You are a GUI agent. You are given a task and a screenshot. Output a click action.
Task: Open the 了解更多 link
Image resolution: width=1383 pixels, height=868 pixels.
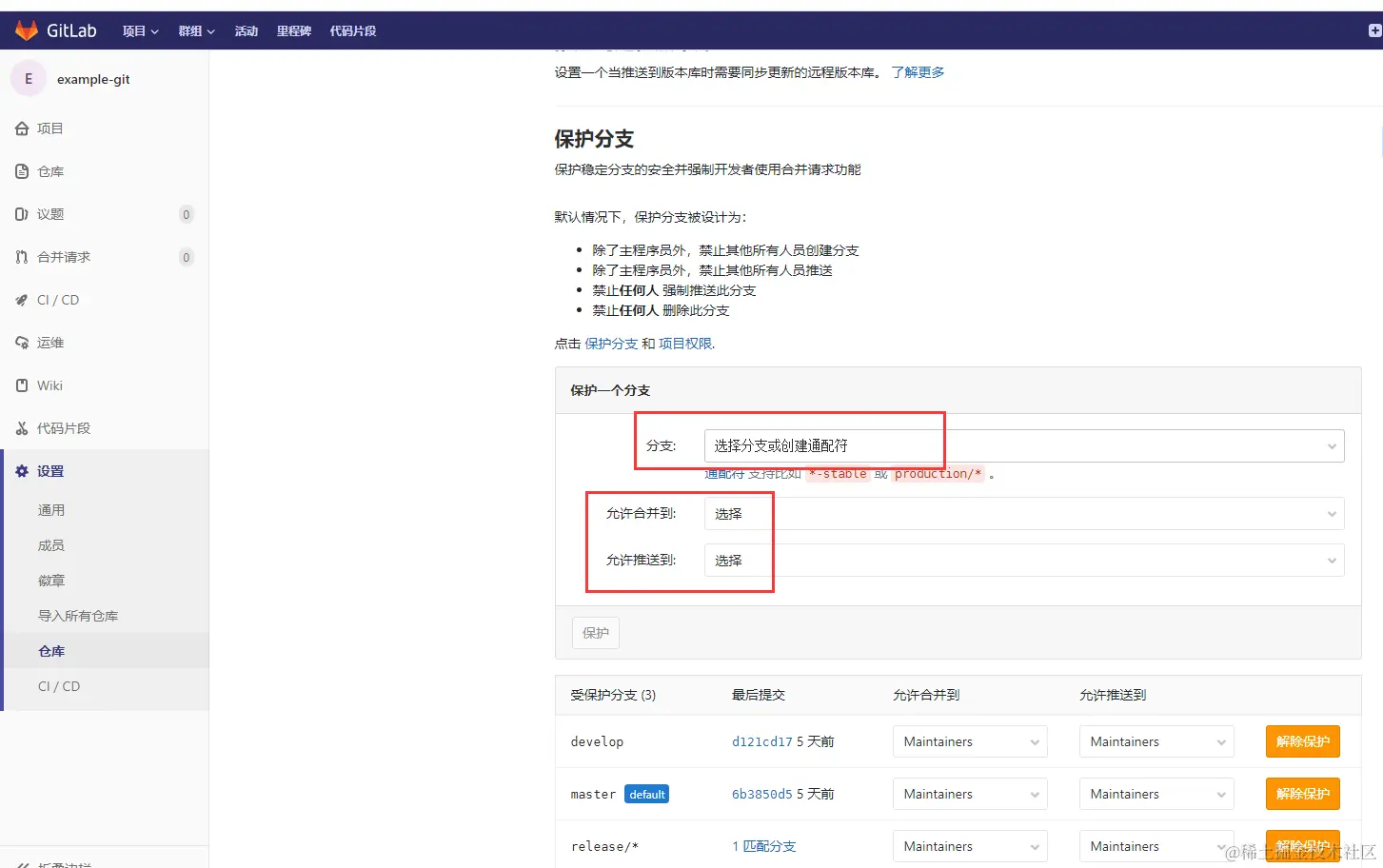918,72
